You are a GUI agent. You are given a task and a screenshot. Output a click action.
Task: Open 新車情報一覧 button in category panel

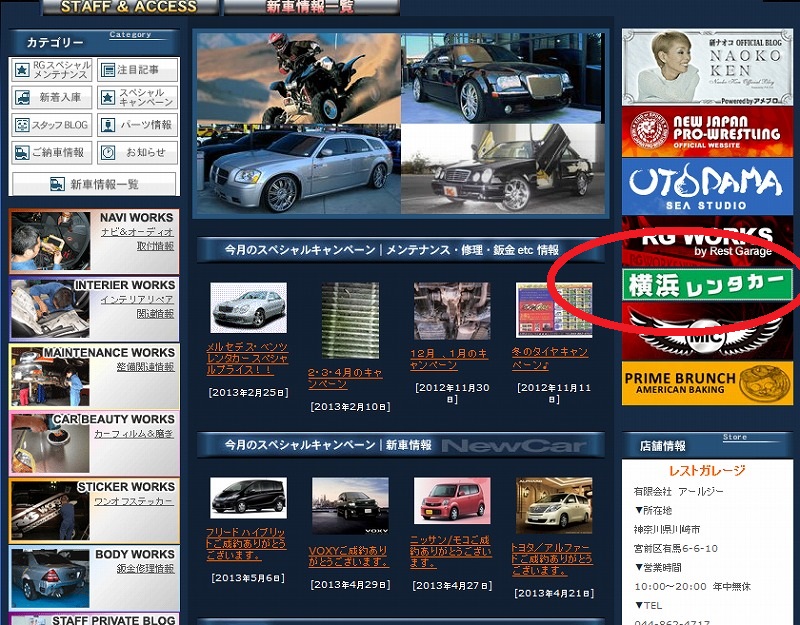(94, 184)
